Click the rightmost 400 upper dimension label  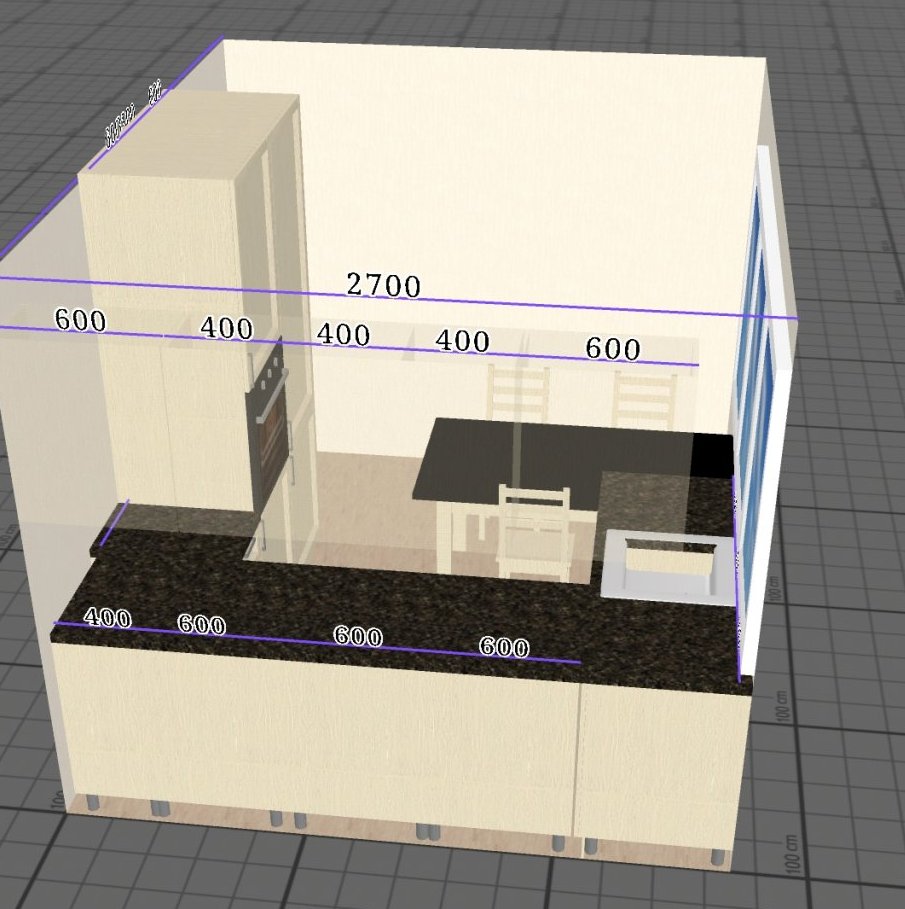(x=462, y=342)
